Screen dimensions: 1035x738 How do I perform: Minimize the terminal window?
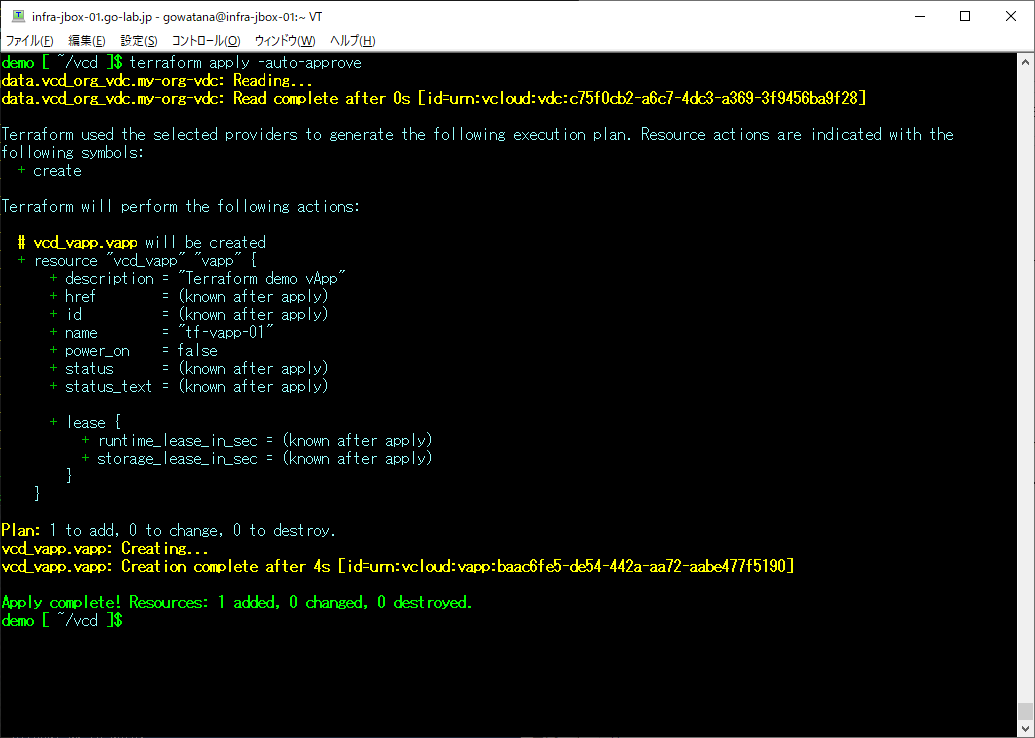920,16
